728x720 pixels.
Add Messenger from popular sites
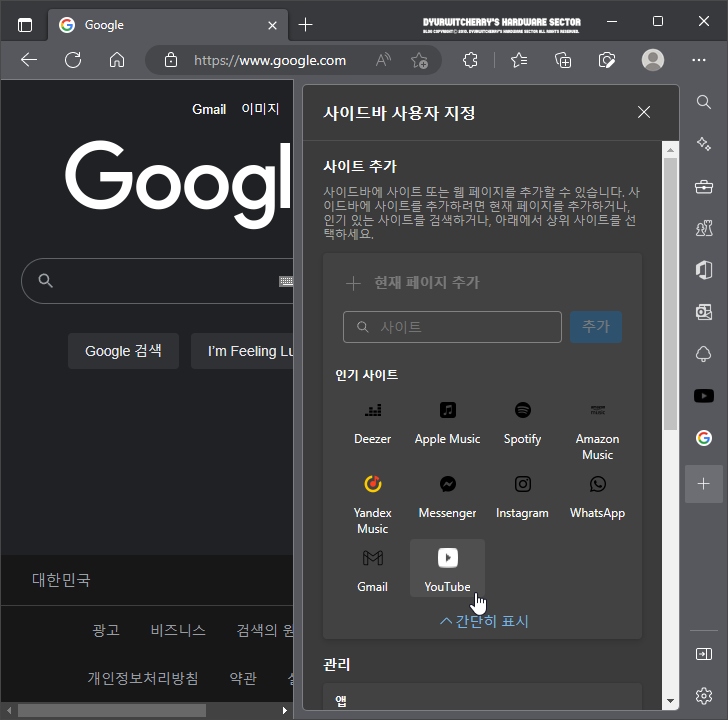click(x=448, y=498)
